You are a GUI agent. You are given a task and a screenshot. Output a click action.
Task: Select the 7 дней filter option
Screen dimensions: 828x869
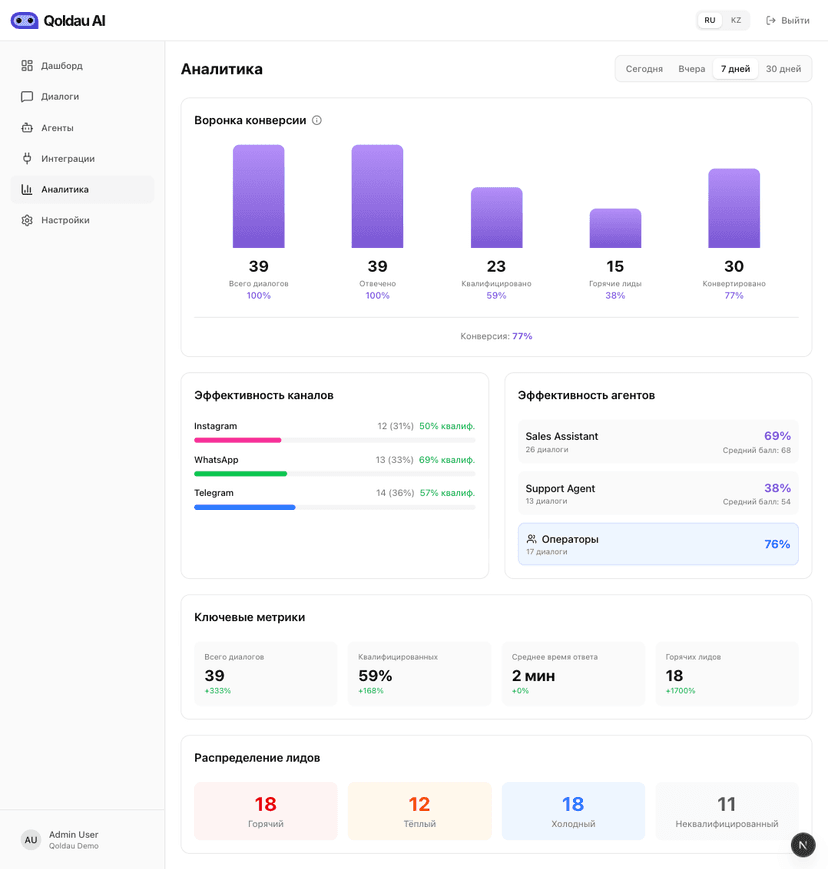coord(735,68)
